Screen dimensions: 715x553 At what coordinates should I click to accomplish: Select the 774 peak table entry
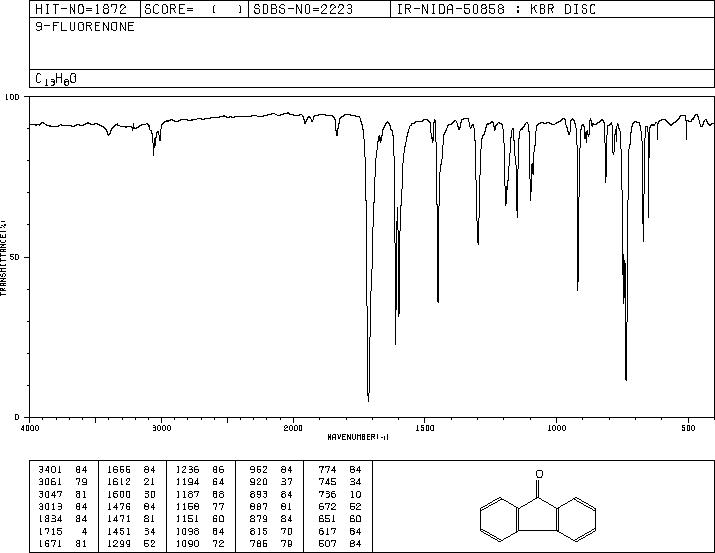(340, 470)
